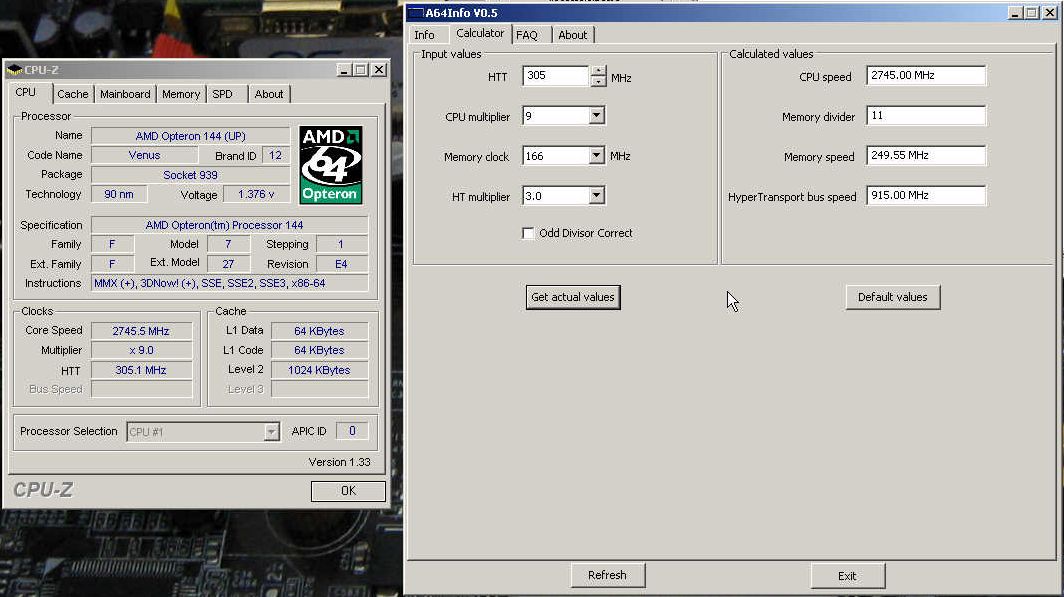The height and width of the screenshot is (597, 1064).
Task: Click the Technology value 90 nm
Action: coord(119,195)
